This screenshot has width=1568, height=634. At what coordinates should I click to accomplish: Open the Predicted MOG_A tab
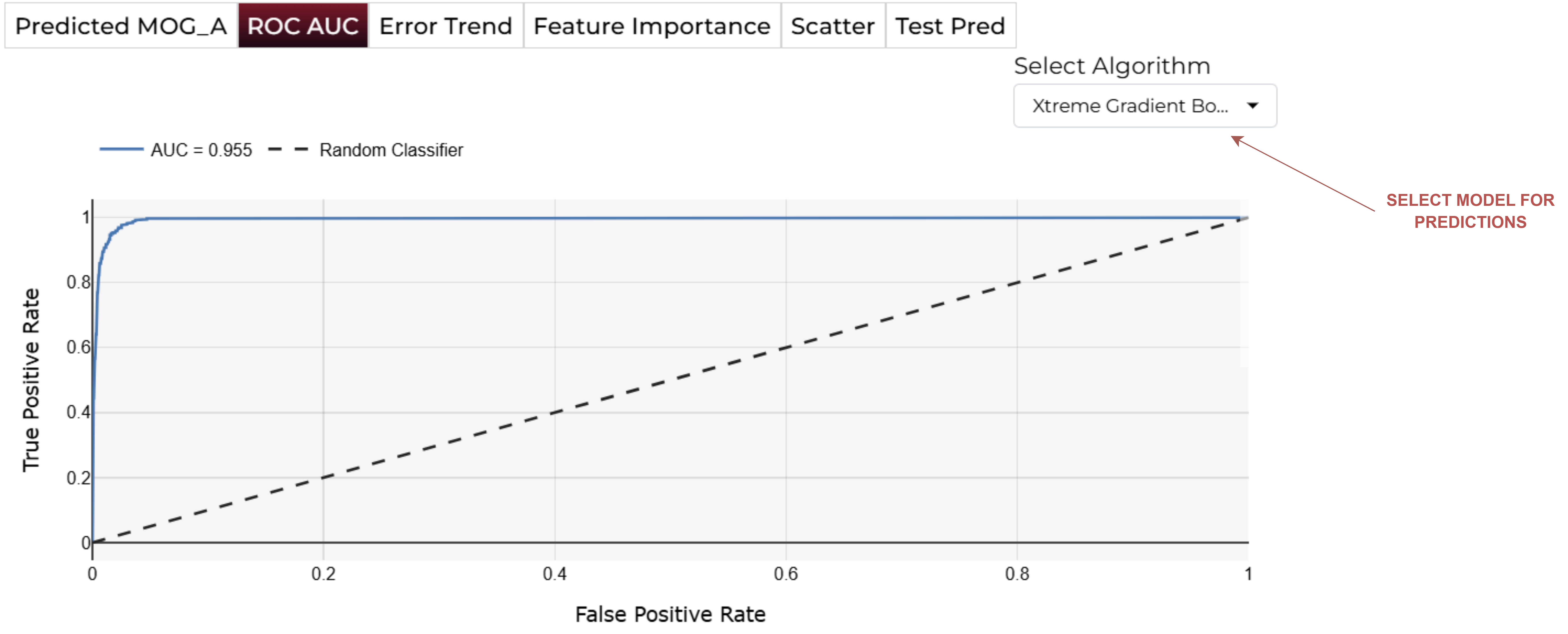click(x=121, y=26)
